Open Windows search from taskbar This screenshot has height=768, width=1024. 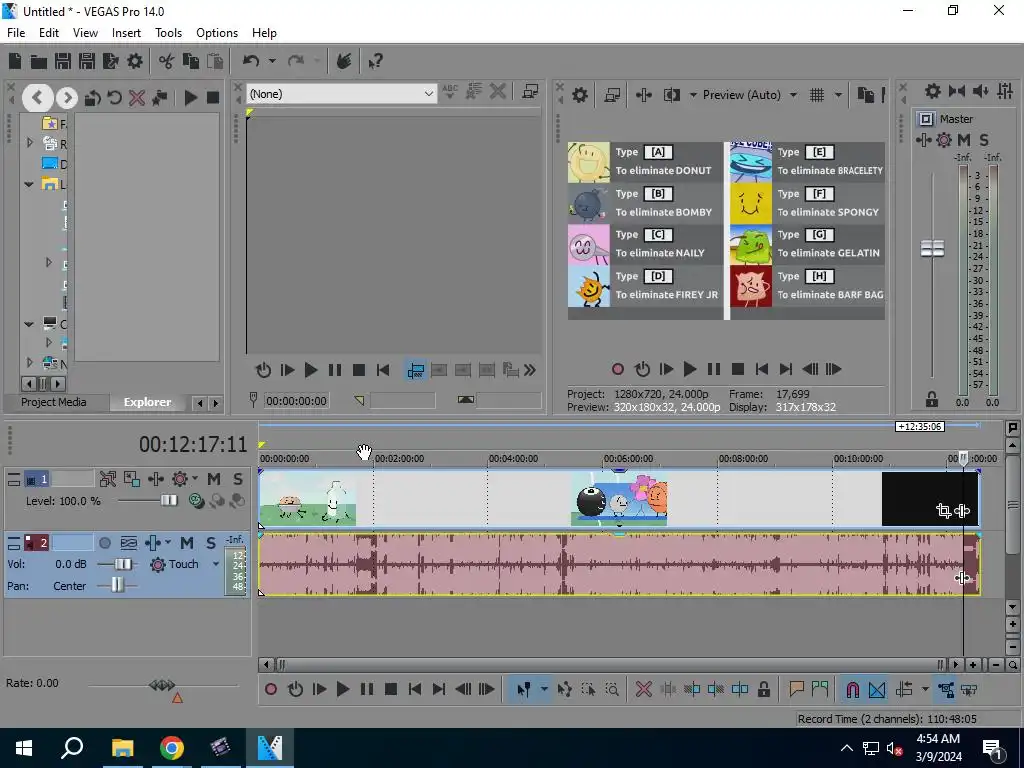tap(72, 748)
